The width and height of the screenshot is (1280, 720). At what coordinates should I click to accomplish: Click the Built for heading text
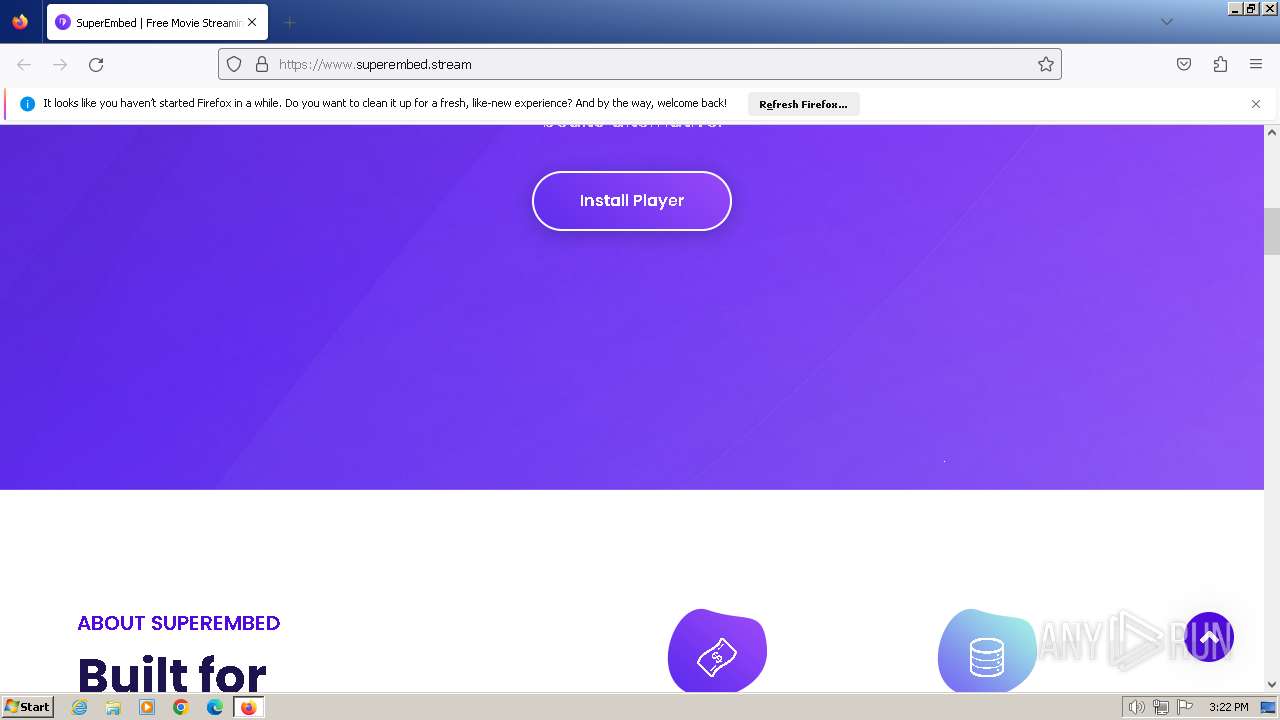click(172, 674)
